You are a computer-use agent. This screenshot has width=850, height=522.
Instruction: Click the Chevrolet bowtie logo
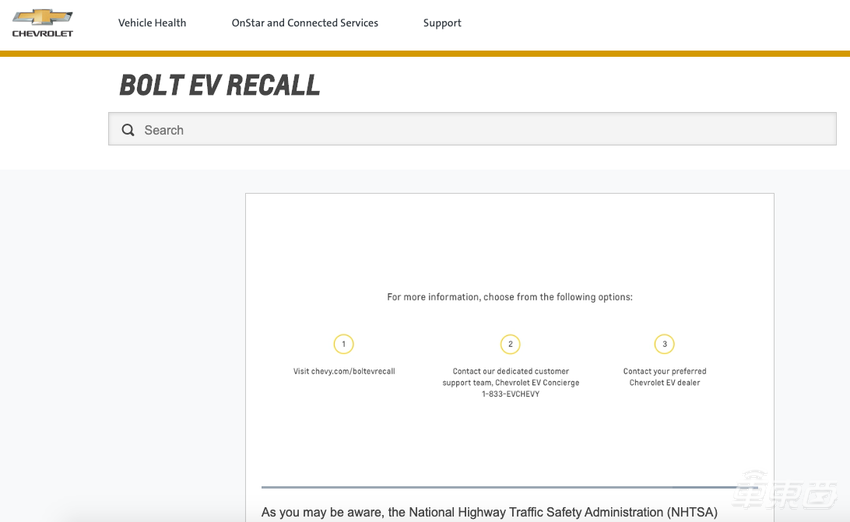[42, 17]
